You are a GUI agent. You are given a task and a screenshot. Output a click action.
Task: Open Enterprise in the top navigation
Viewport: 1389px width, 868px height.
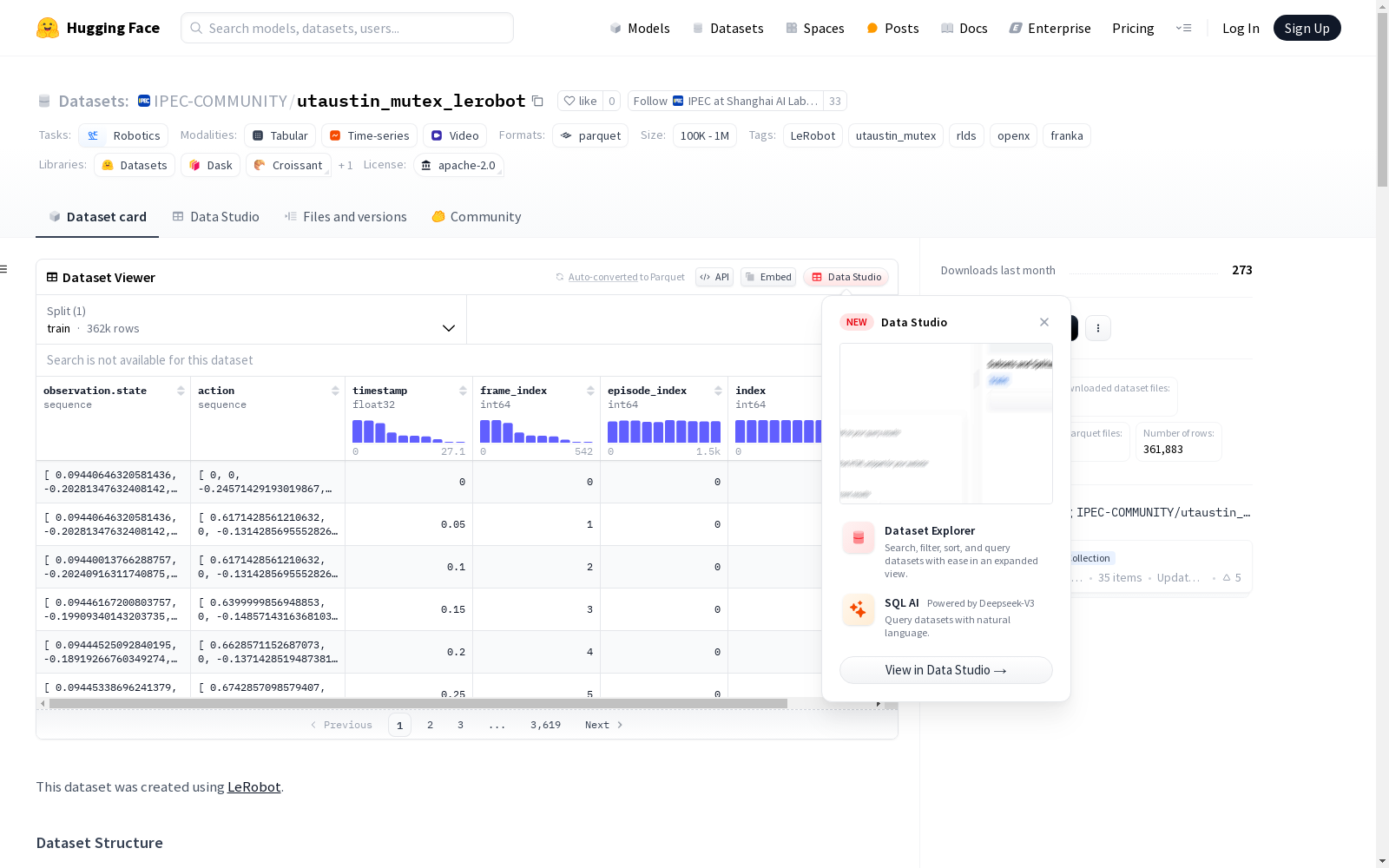1050,28
